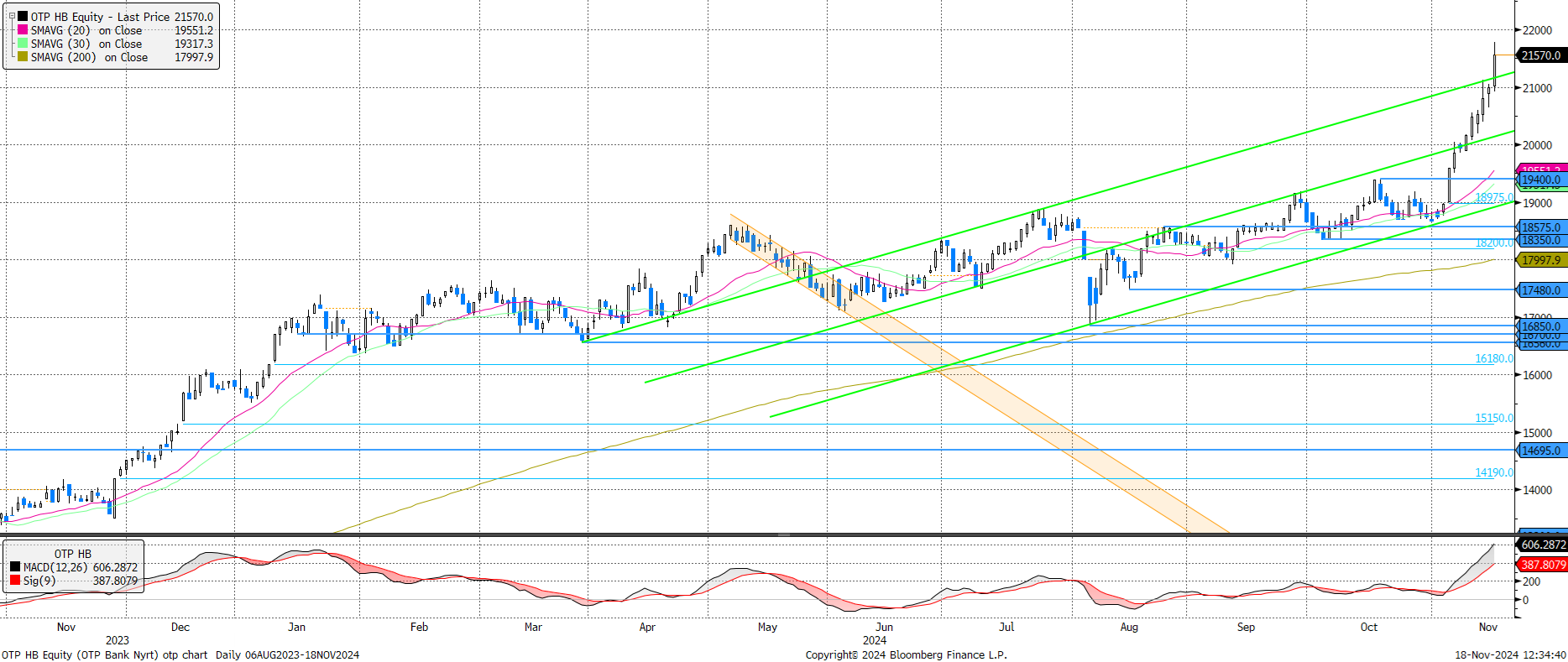Click the Nov 2023 label on date axis
The width and height of the screenshot is (1568, 662).
click(66, 627)
